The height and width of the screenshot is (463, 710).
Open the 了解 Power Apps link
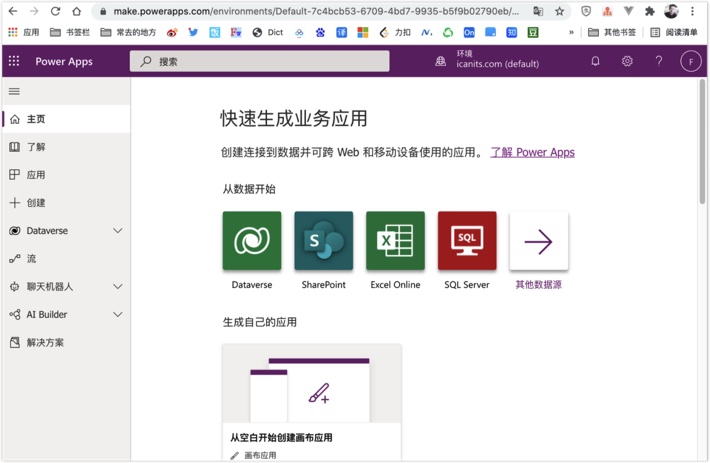point(532,152)
